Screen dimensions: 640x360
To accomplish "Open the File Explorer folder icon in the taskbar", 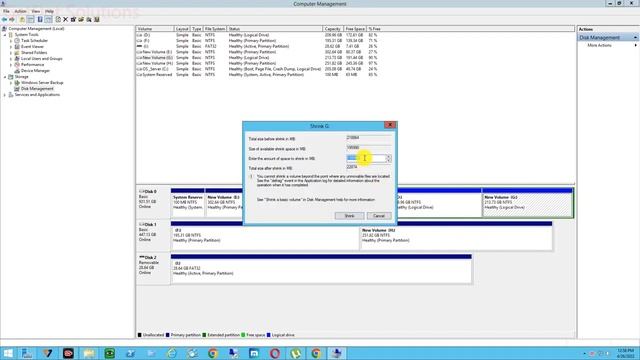I will (89, 353).
